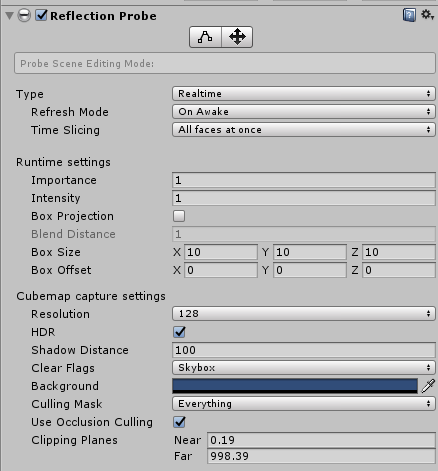Open the component settings gear menu
Screen dimensions: 438x471
pos(427,15)
